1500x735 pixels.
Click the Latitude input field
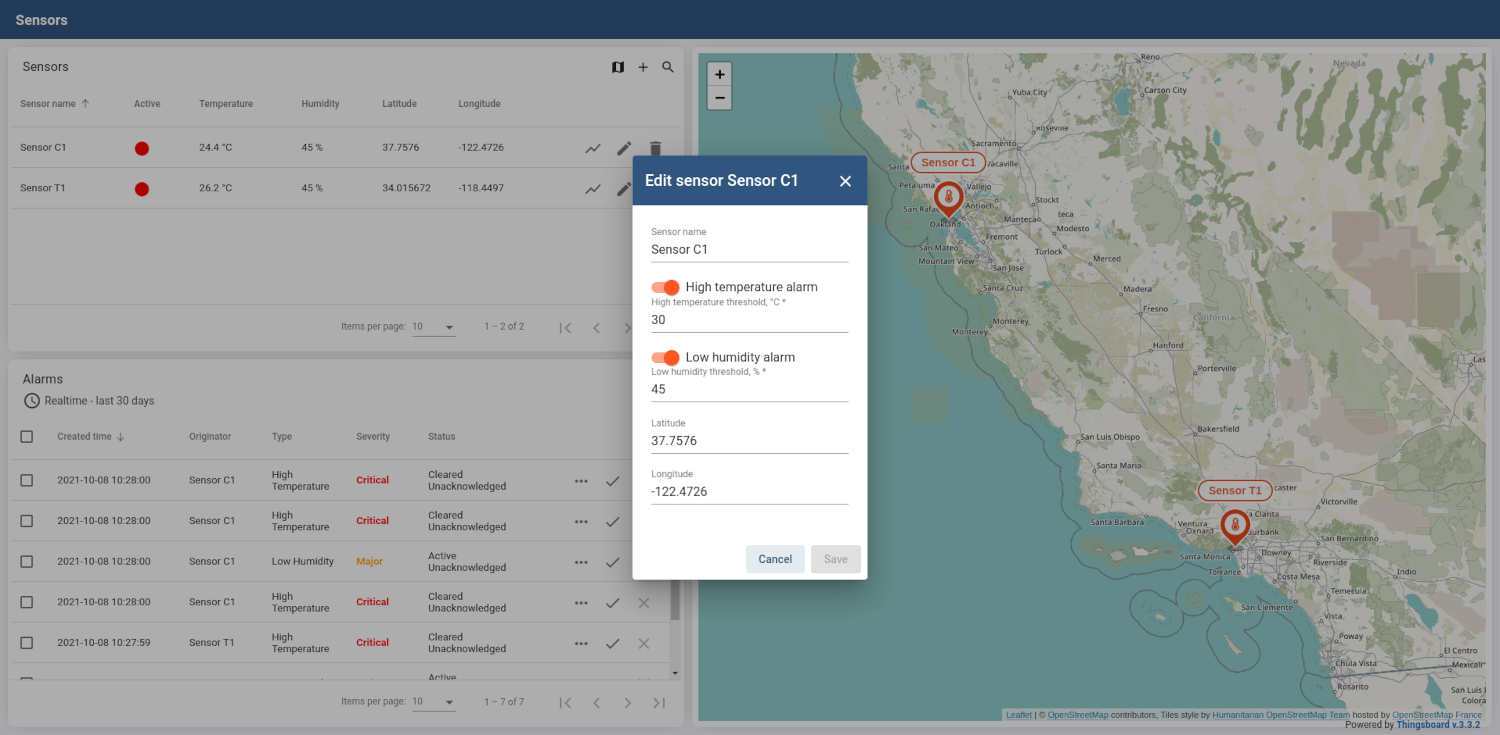click(749, 441)
